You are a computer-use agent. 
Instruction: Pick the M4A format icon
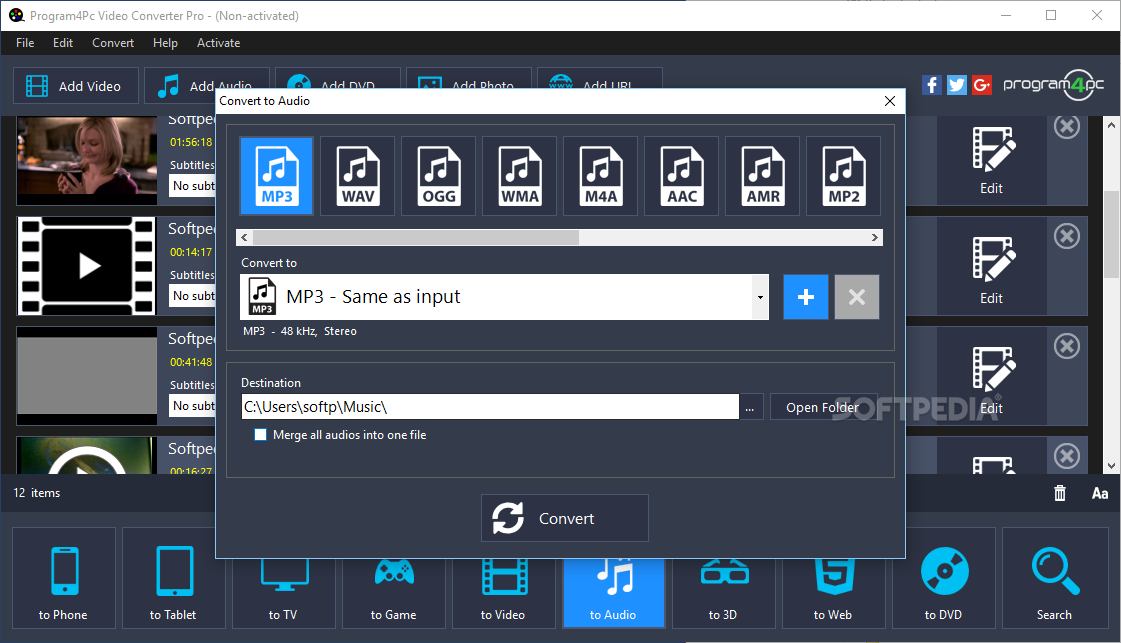point(601,176)
